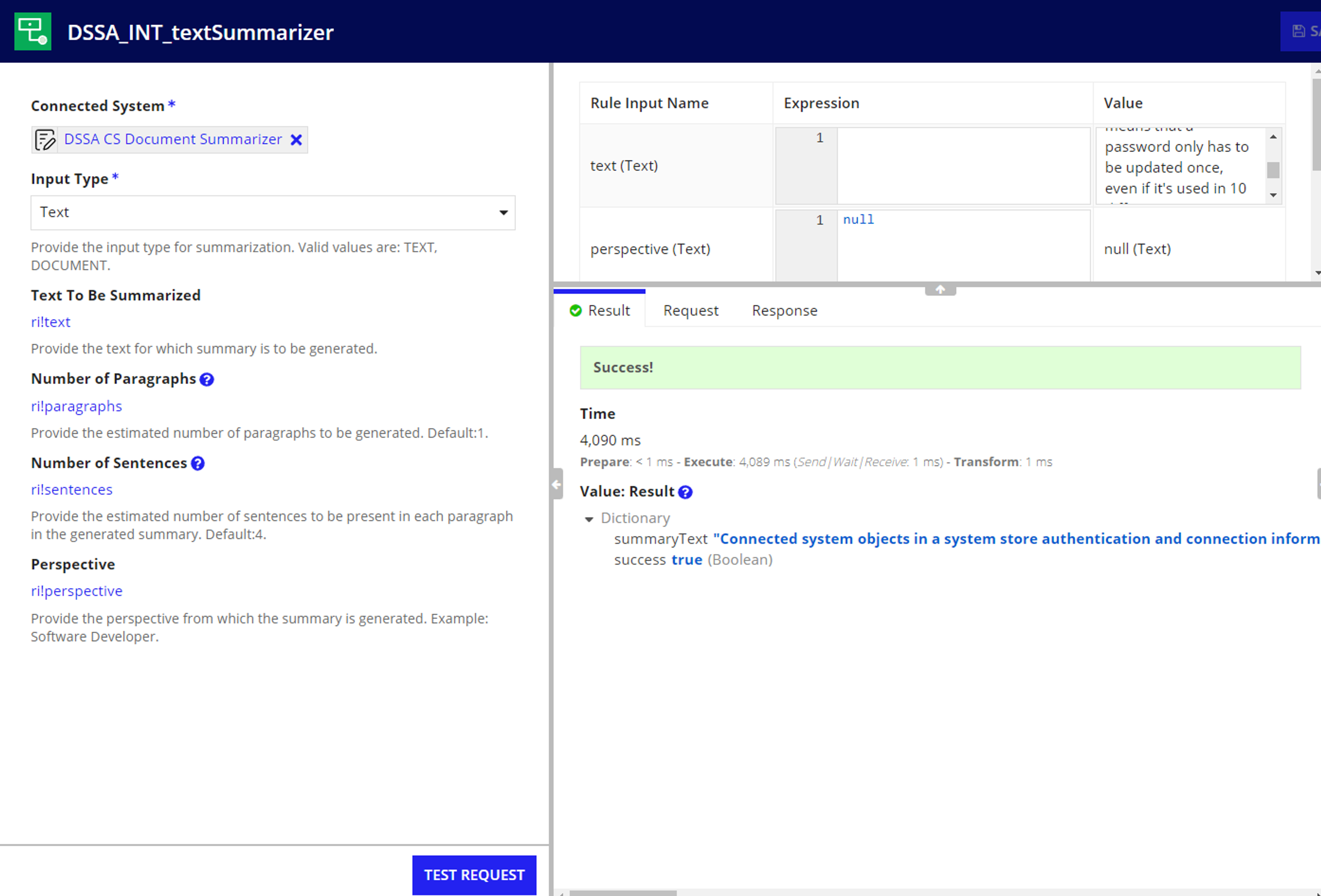The height and width of the screenshot is (896, 1321).
Task: Click the DSSA_INT_textSummarizer title
Action: [x=200, y=32]
